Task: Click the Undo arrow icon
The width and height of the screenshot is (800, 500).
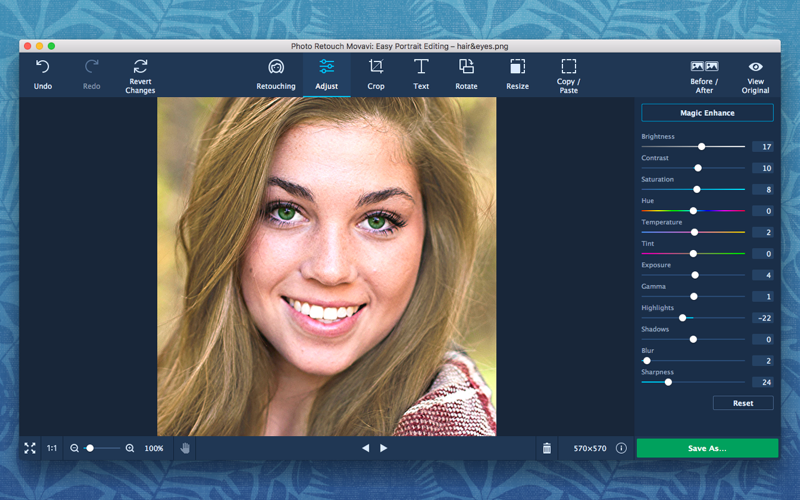Action: click(x=42, y=67)
